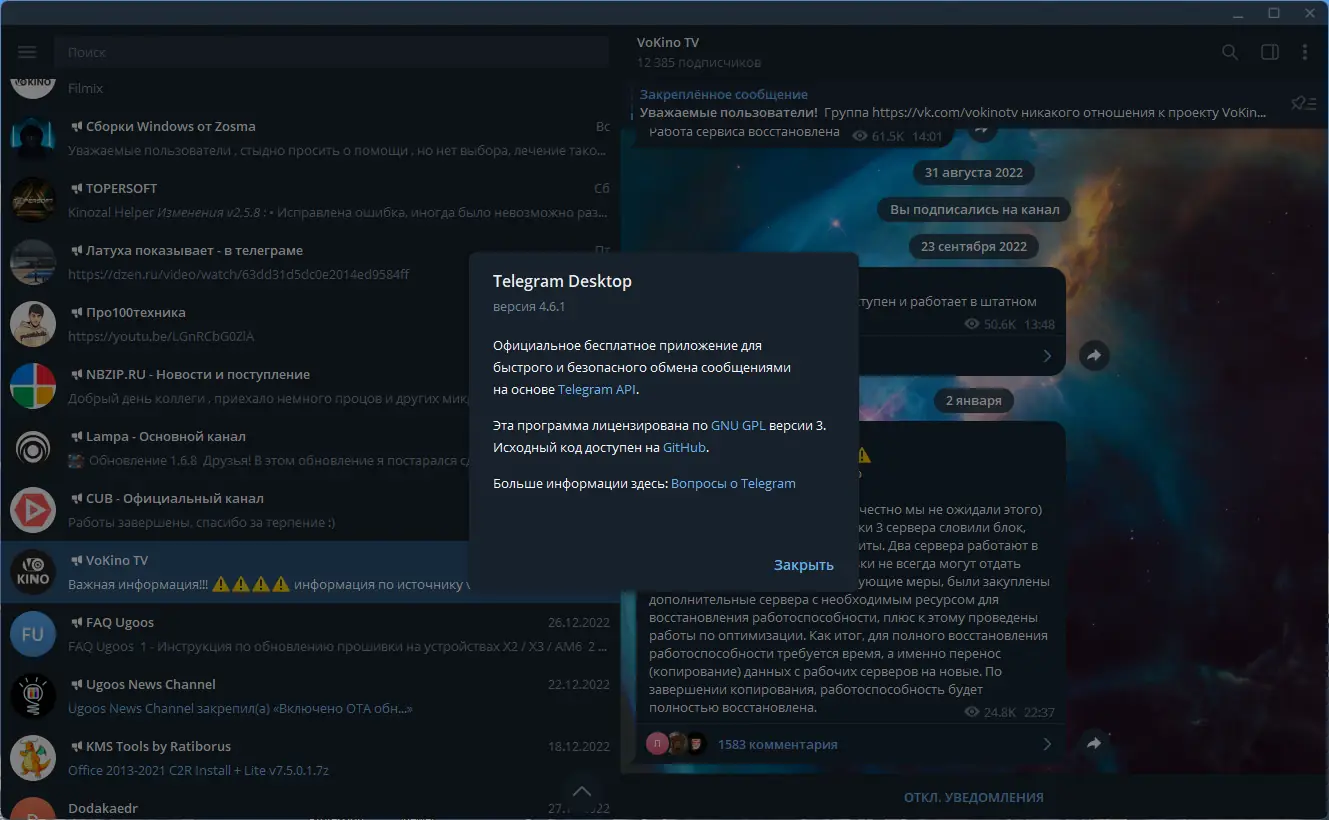Open the GNU GPL license link
Image resolution: width=1329 pixels, height=820 pixels.
coord(738,425)
